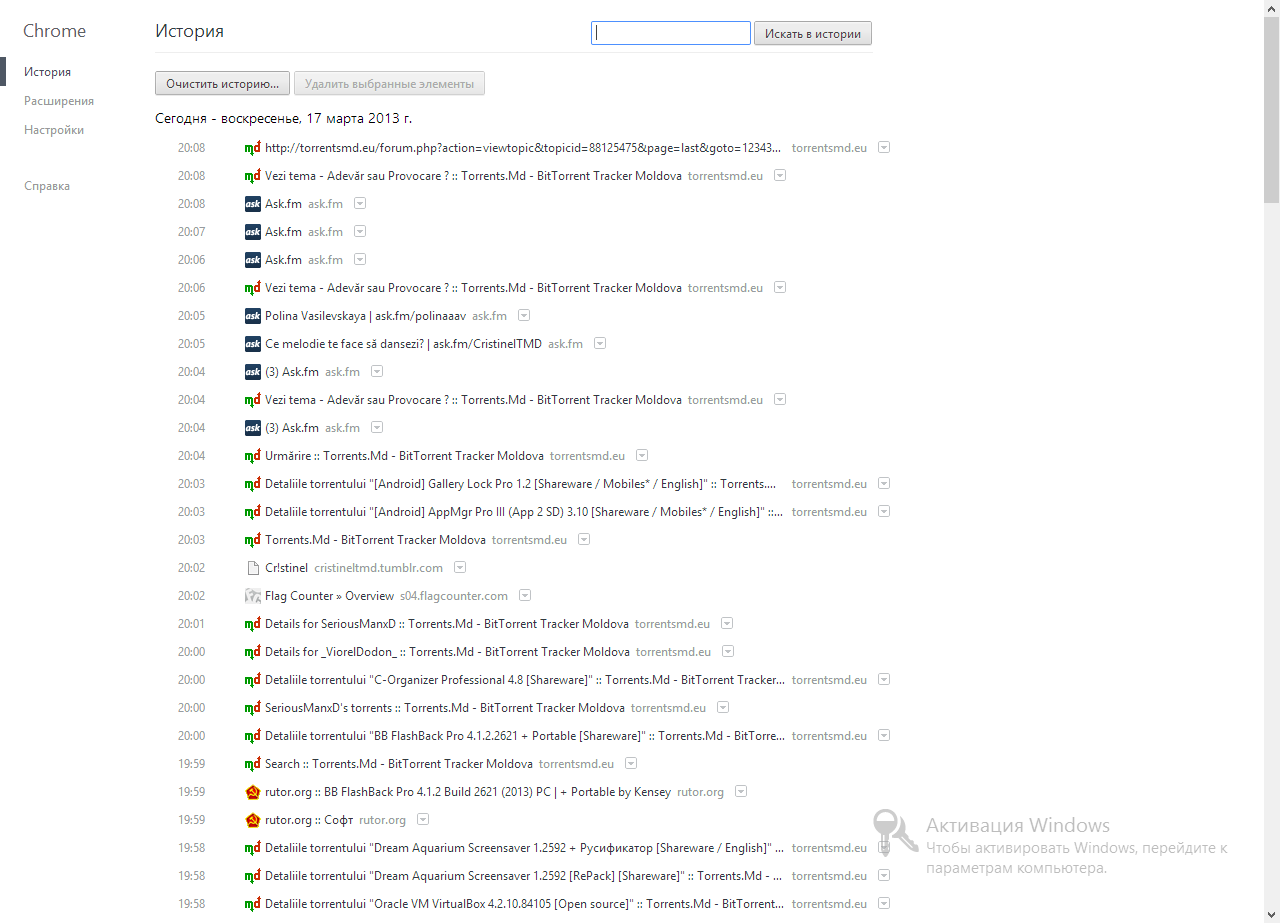Viewport: 1280px width, 923px height.
Task: Open the dropdown arrow for Polina Vasilevskaya entry
Action: (x=524, y=315)
